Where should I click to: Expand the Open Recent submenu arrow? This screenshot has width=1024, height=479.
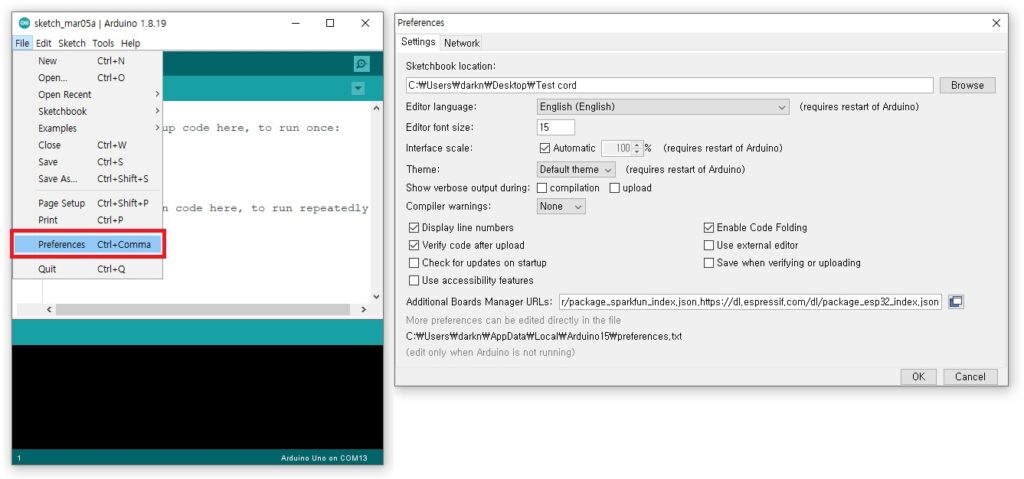(157, 94)
